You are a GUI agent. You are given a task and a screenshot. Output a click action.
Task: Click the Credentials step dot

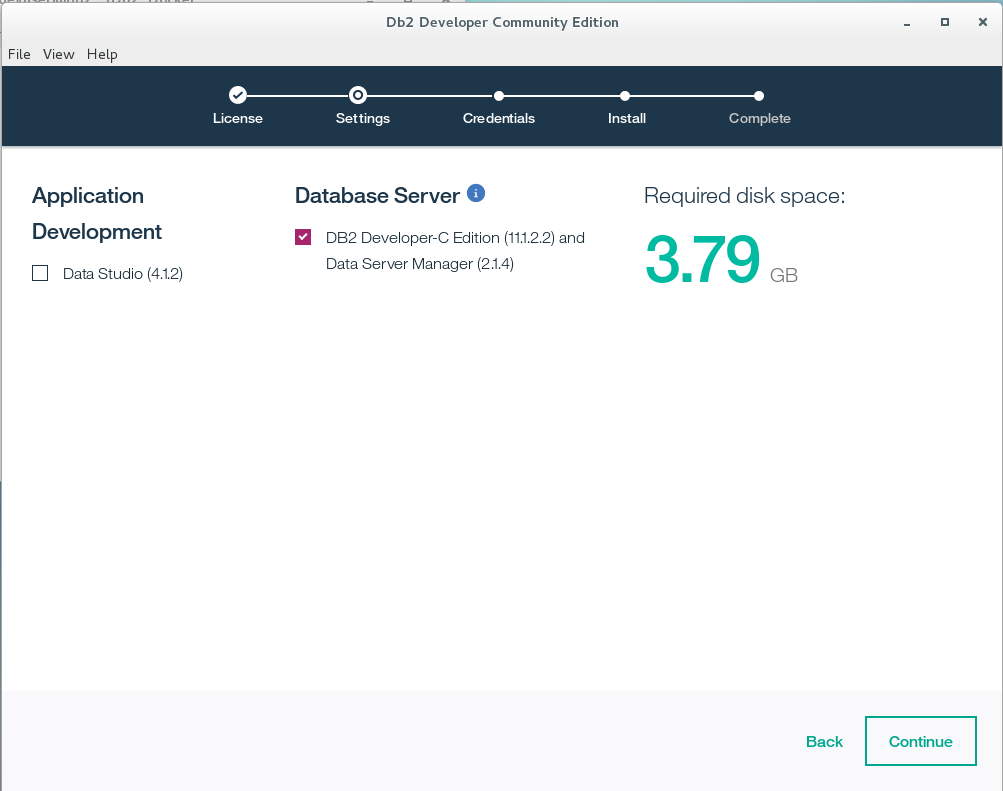[x=499, y=96]
